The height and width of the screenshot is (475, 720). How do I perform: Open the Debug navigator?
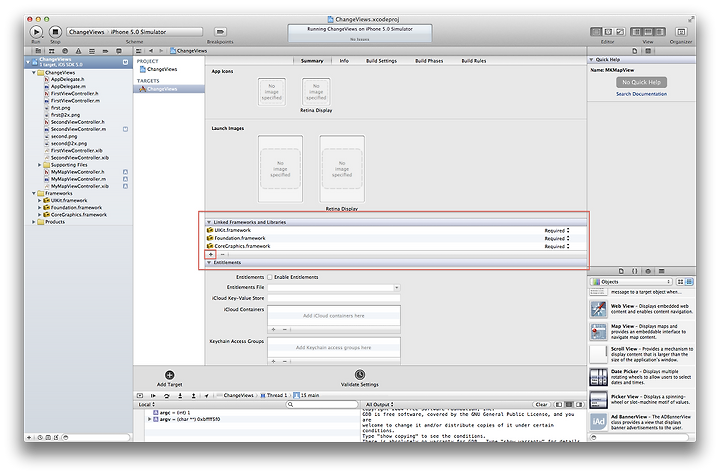[92, 51]
